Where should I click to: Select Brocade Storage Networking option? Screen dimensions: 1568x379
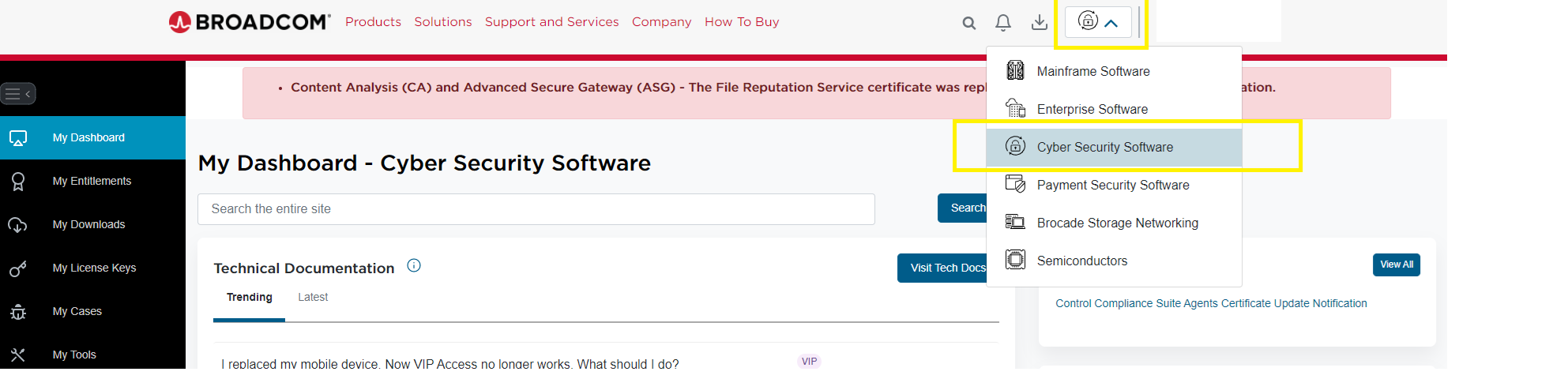pos(1114,223)
